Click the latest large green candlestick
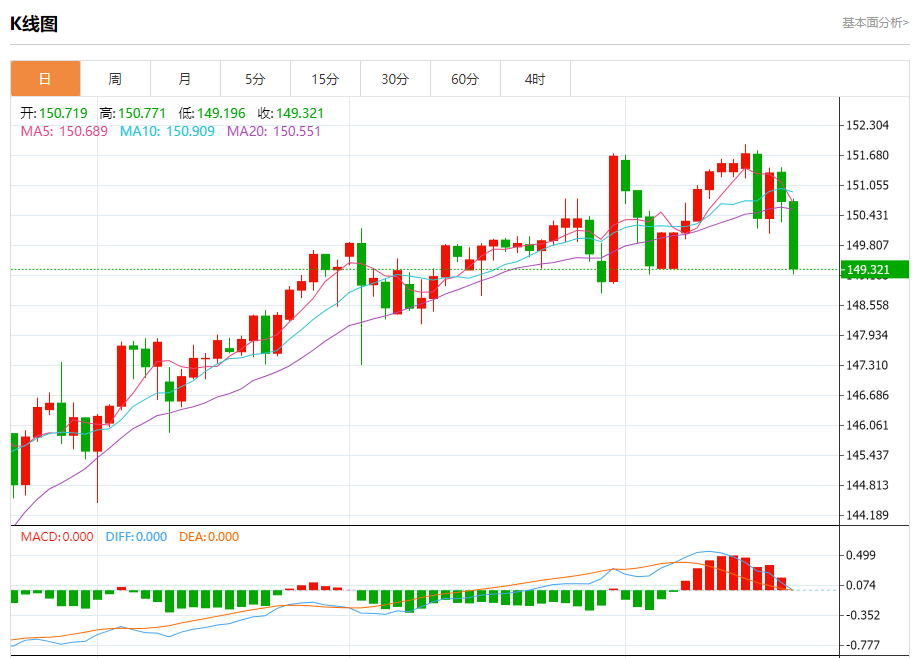This screenshot has height=658, width=919. pos(794,236)
